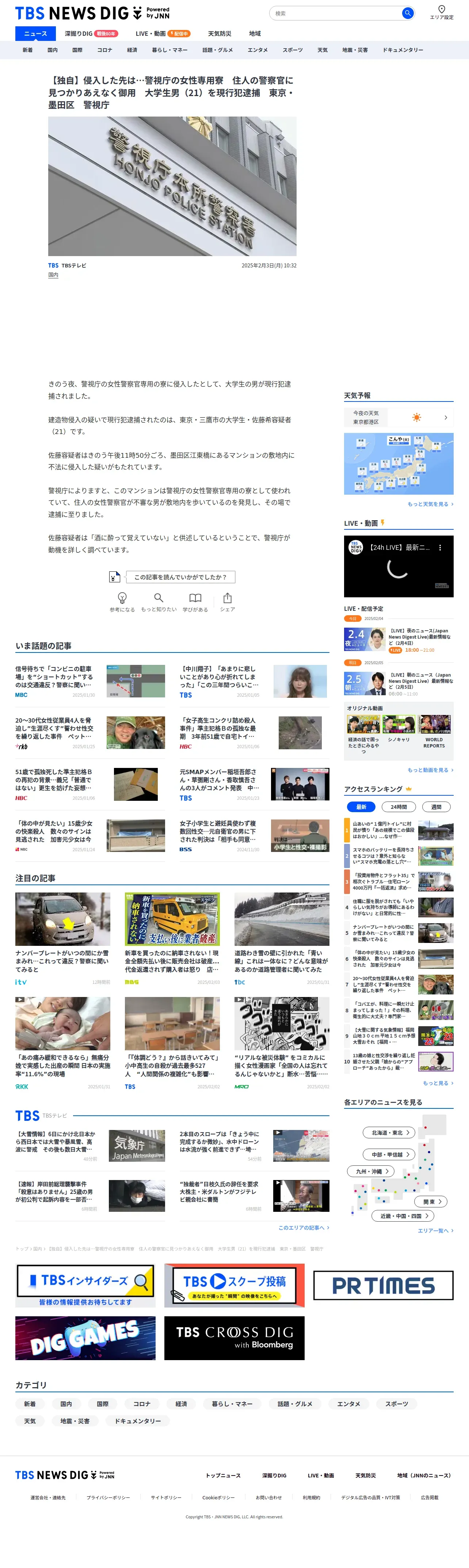Image resolution: width=469 pixels, height=1568 pixels.
Task: Click the エンタメ category pill at bottom
Action: (x=348, y=1404)
